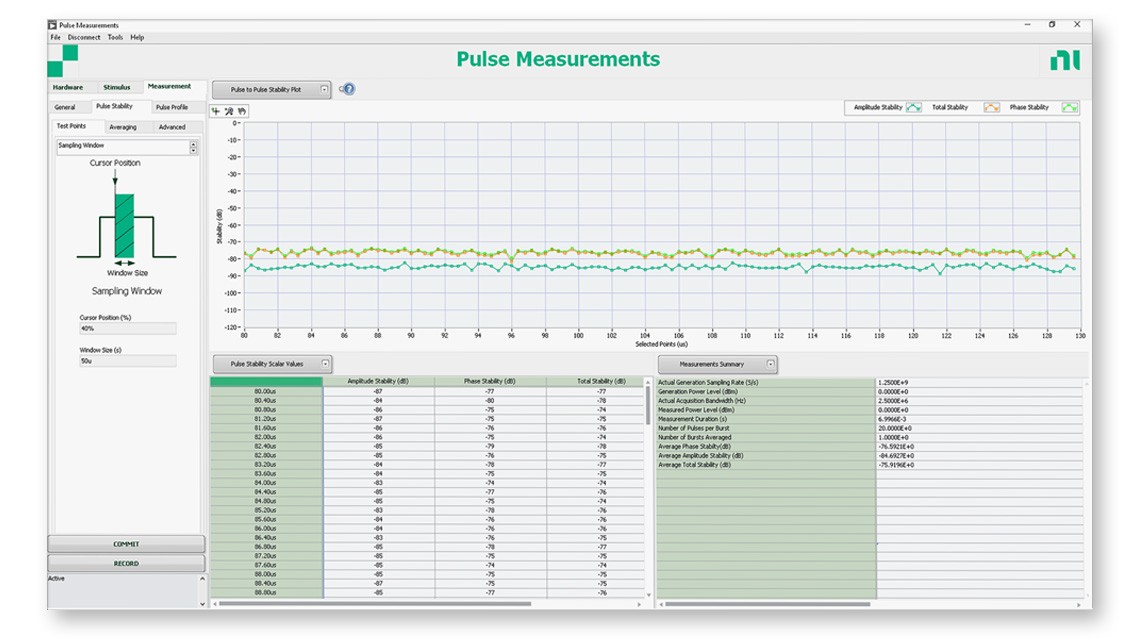Click the 2.5000E+6 bandwidth value
The height and width of the screenshot is (641, 1140).
[x=894, y=401]
